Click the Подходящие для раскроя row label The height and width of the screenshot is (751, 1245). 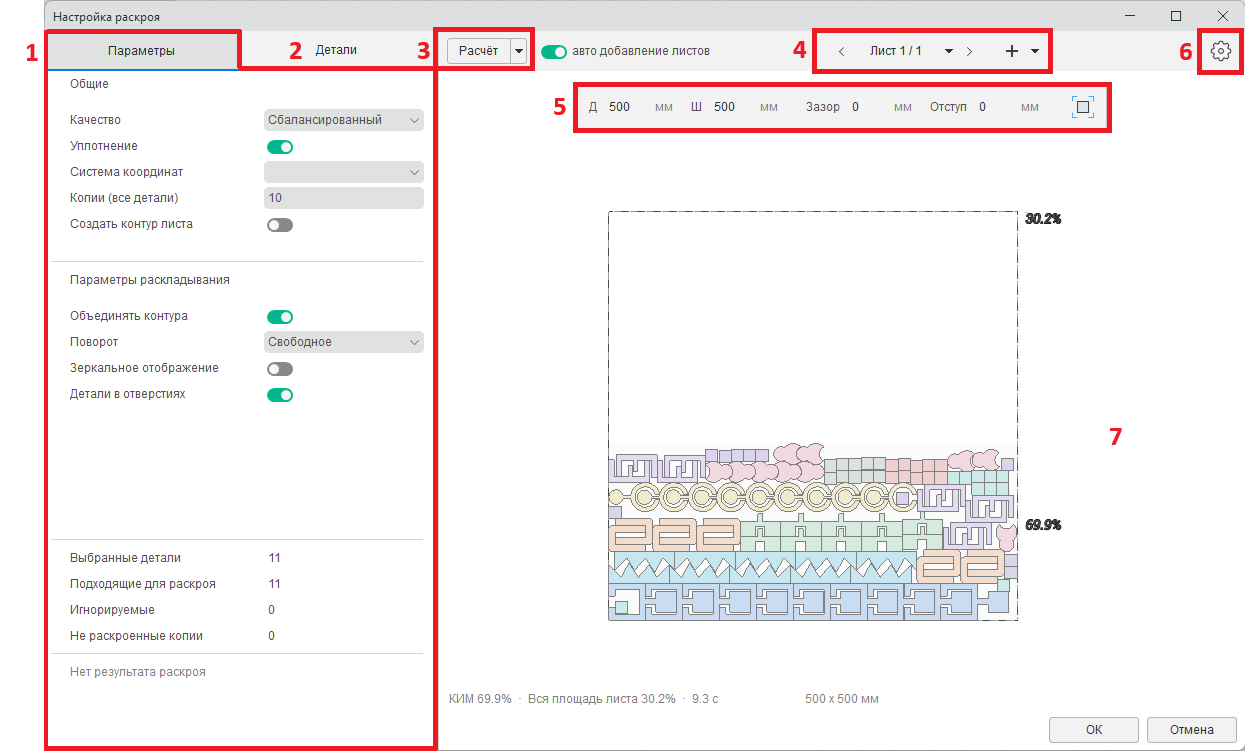143,584
